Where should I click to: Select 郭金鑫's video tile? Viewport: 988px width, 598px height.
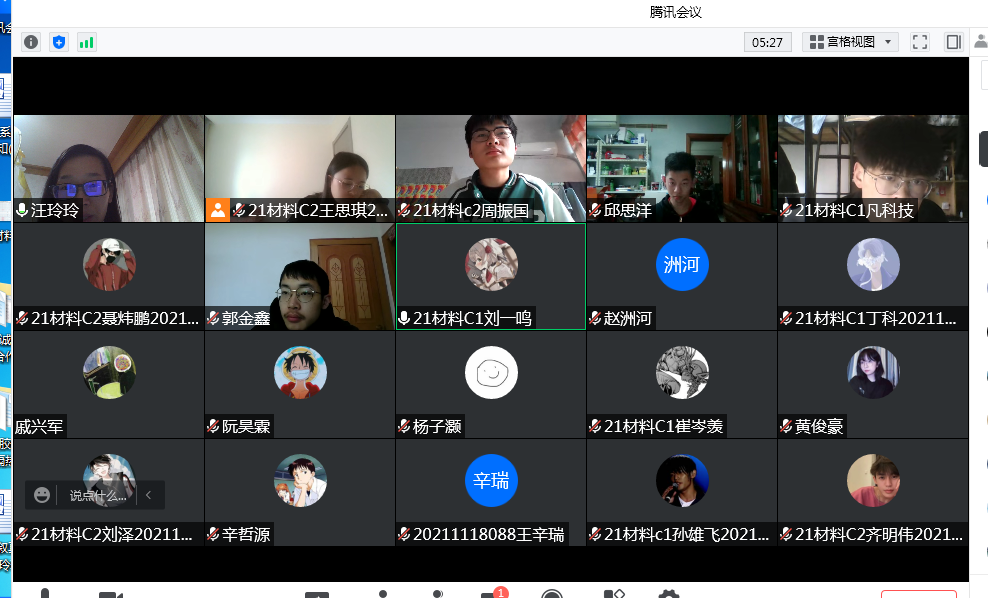click(x=299, y=275)
